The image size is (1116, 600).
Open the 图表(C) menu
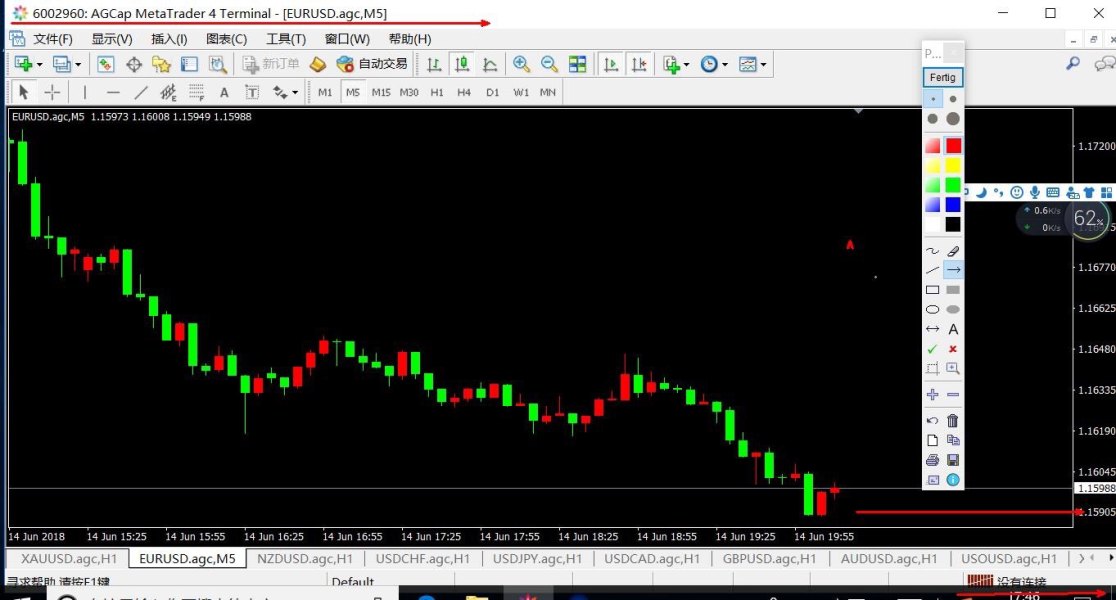(x=226, y=39)
